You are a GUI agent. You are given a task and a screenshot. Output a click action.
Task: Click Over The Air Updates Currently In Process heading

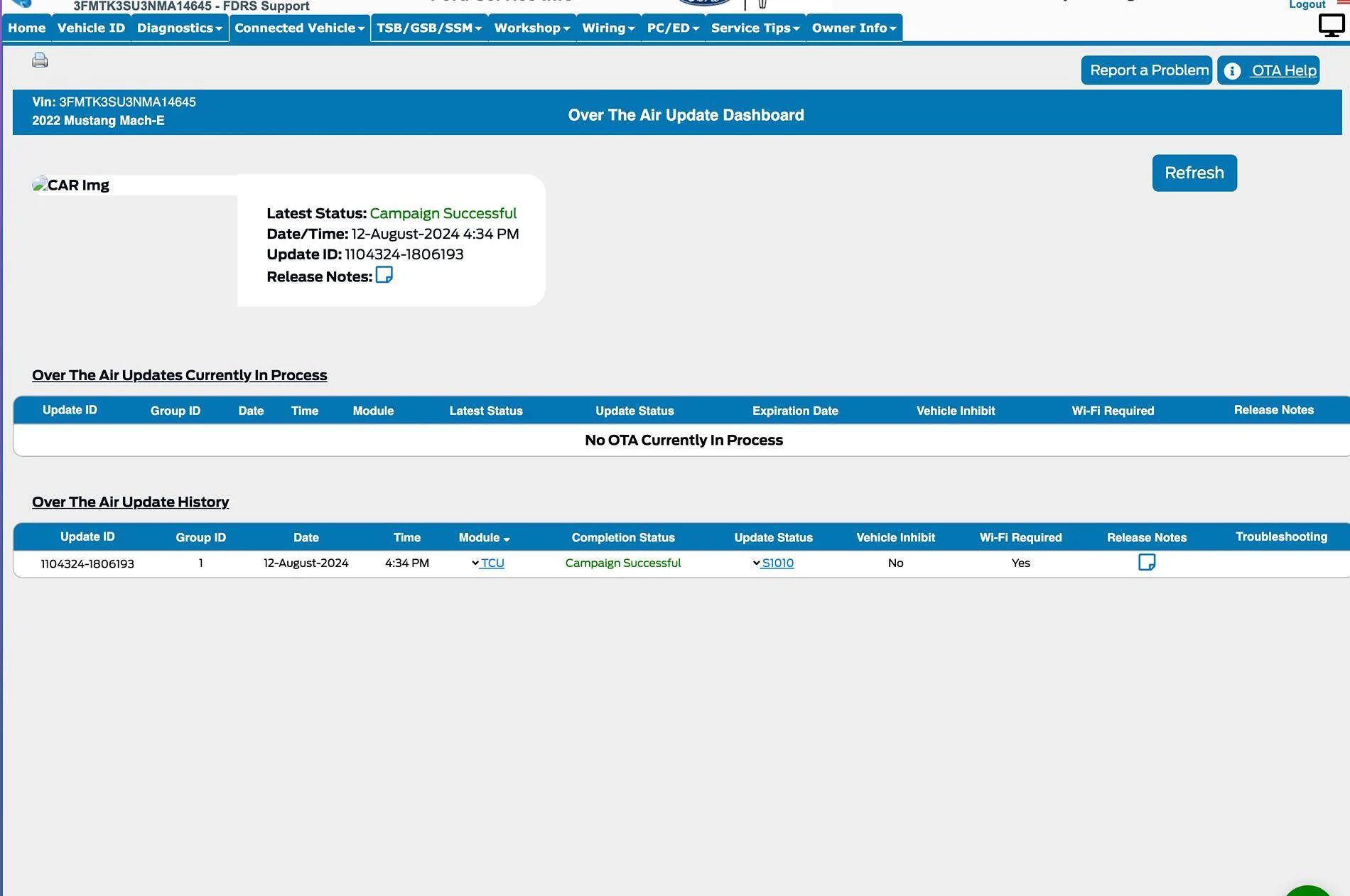coord(179,375)
